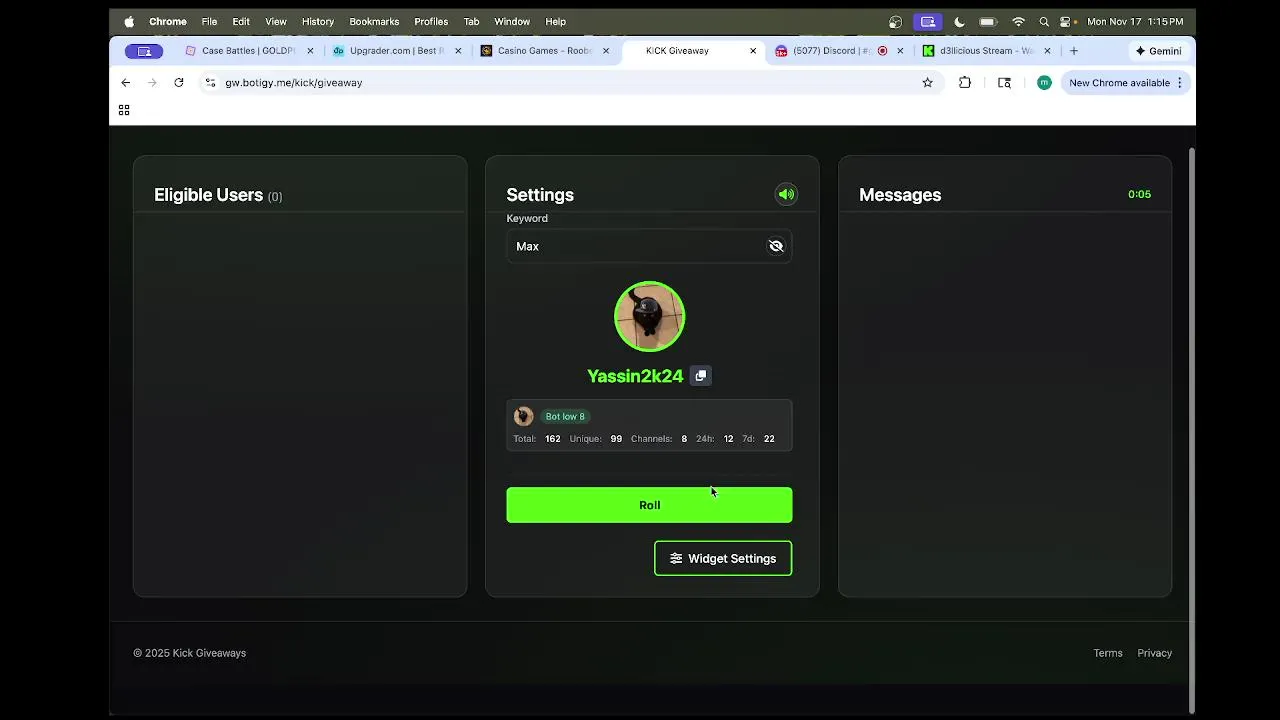Open the Tab menu
Screen dimensions: 1280x720
point(471,21)
